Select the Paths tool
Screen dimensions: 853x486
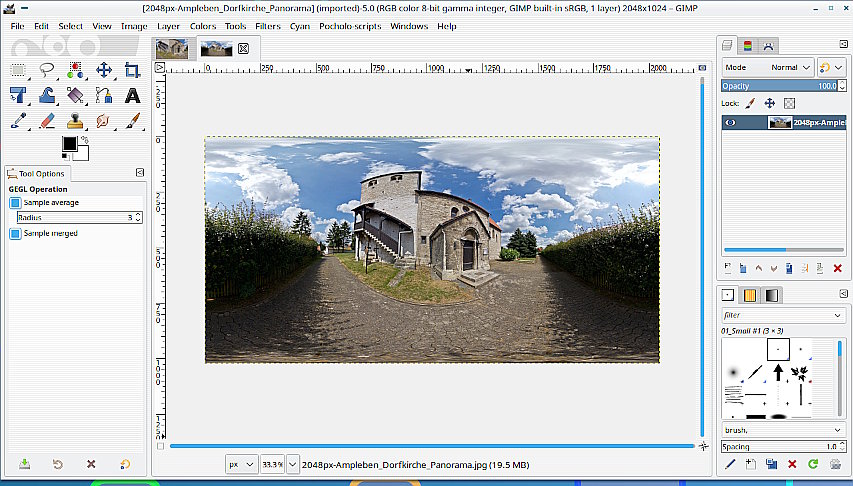click(104, 96)
